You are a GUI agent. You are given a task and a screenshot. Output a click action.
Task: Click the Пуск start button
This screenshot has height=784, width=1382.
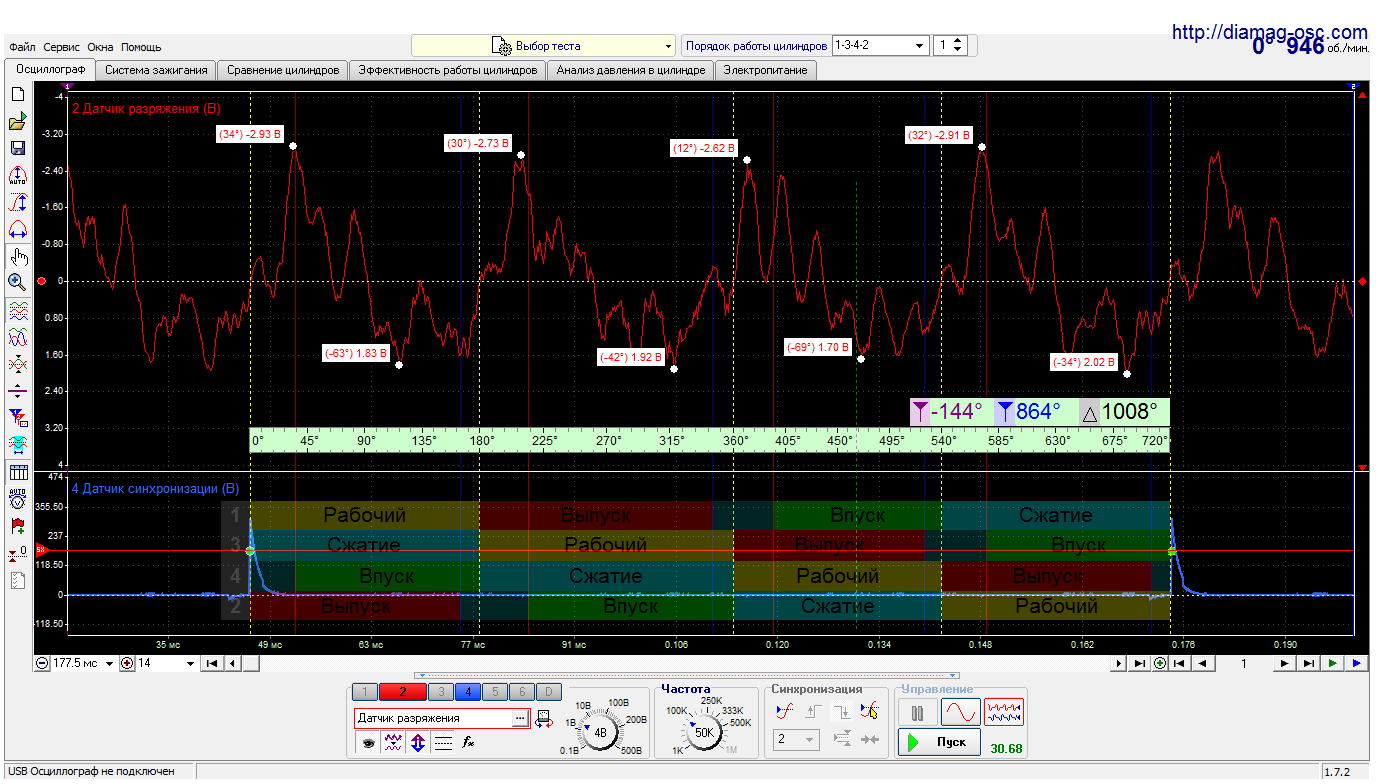939,742
